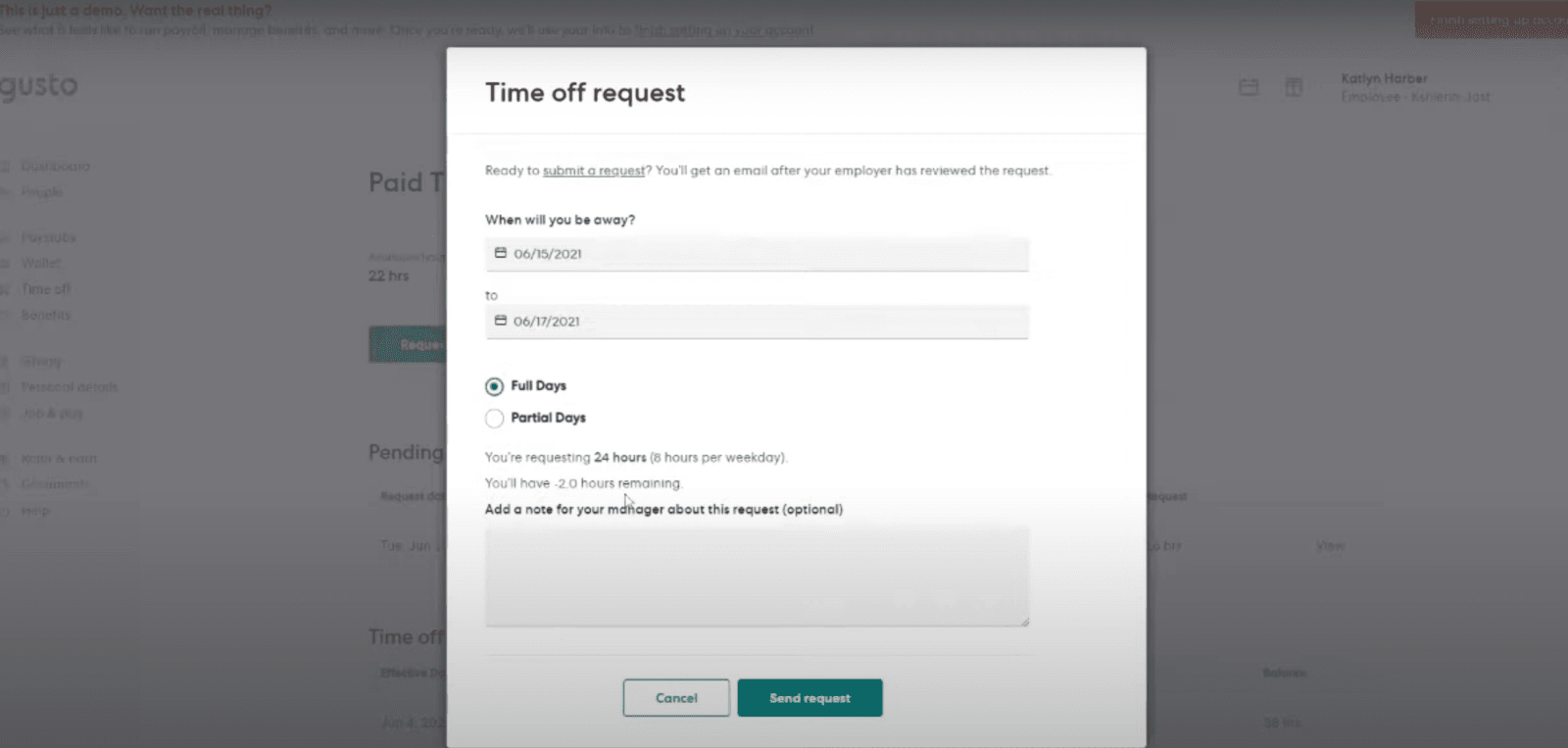This screenshot has width=1568, height=748.
Task: Open Wallet in the sidebar
Action: 41,263
